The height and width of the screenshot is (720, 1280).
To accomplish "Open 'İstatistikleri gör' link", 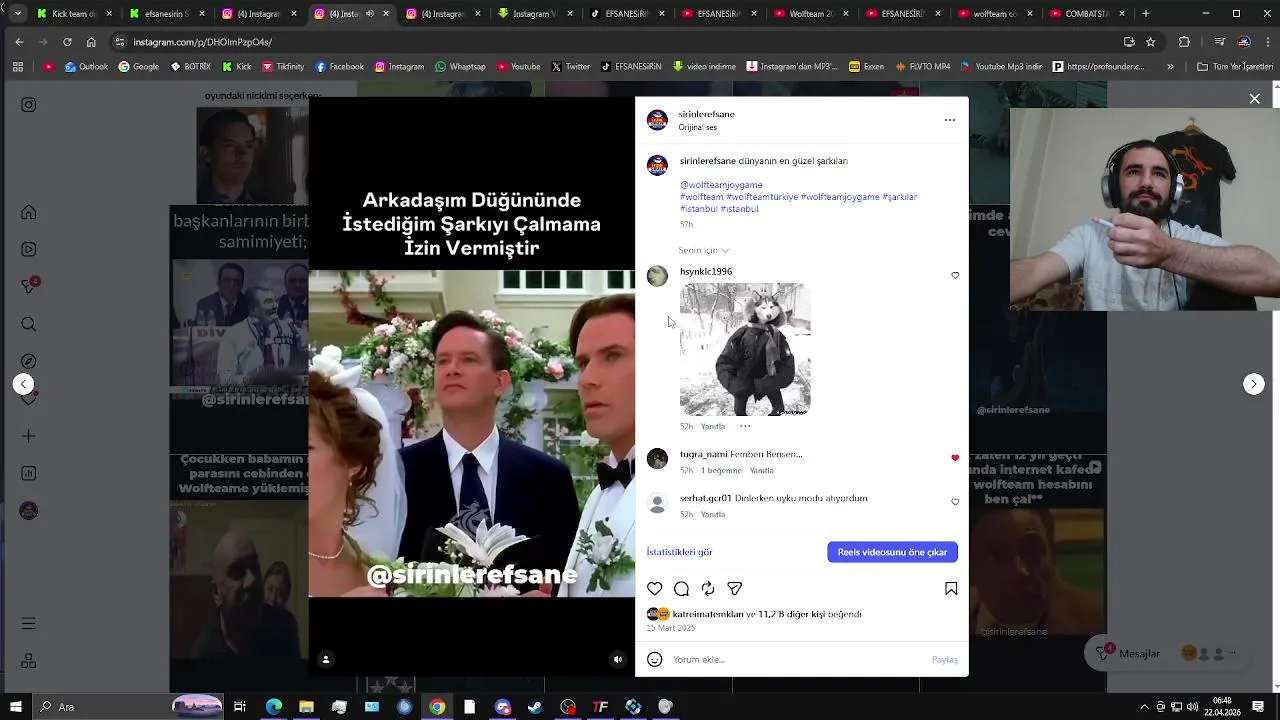I will [x=680, y=552].
